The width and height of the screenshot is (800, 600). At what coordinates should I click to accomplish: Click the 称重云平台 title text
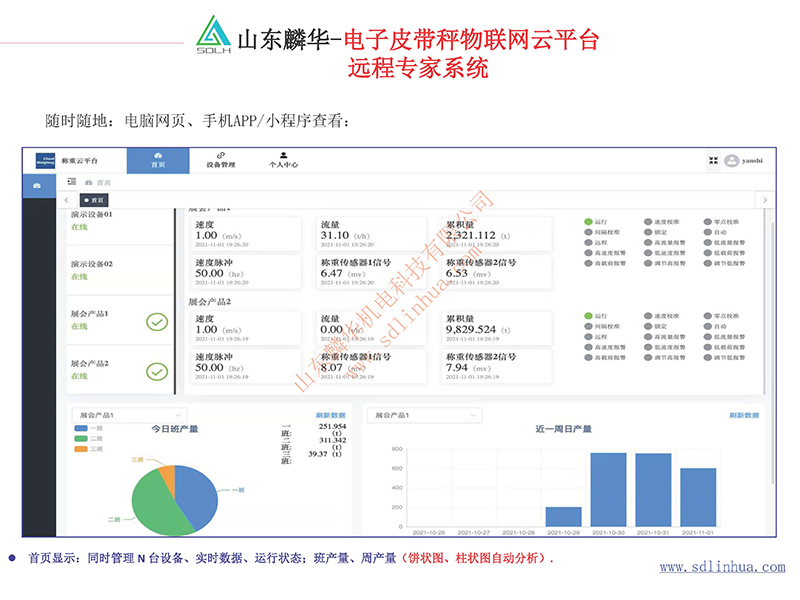[x=80, y=161]
